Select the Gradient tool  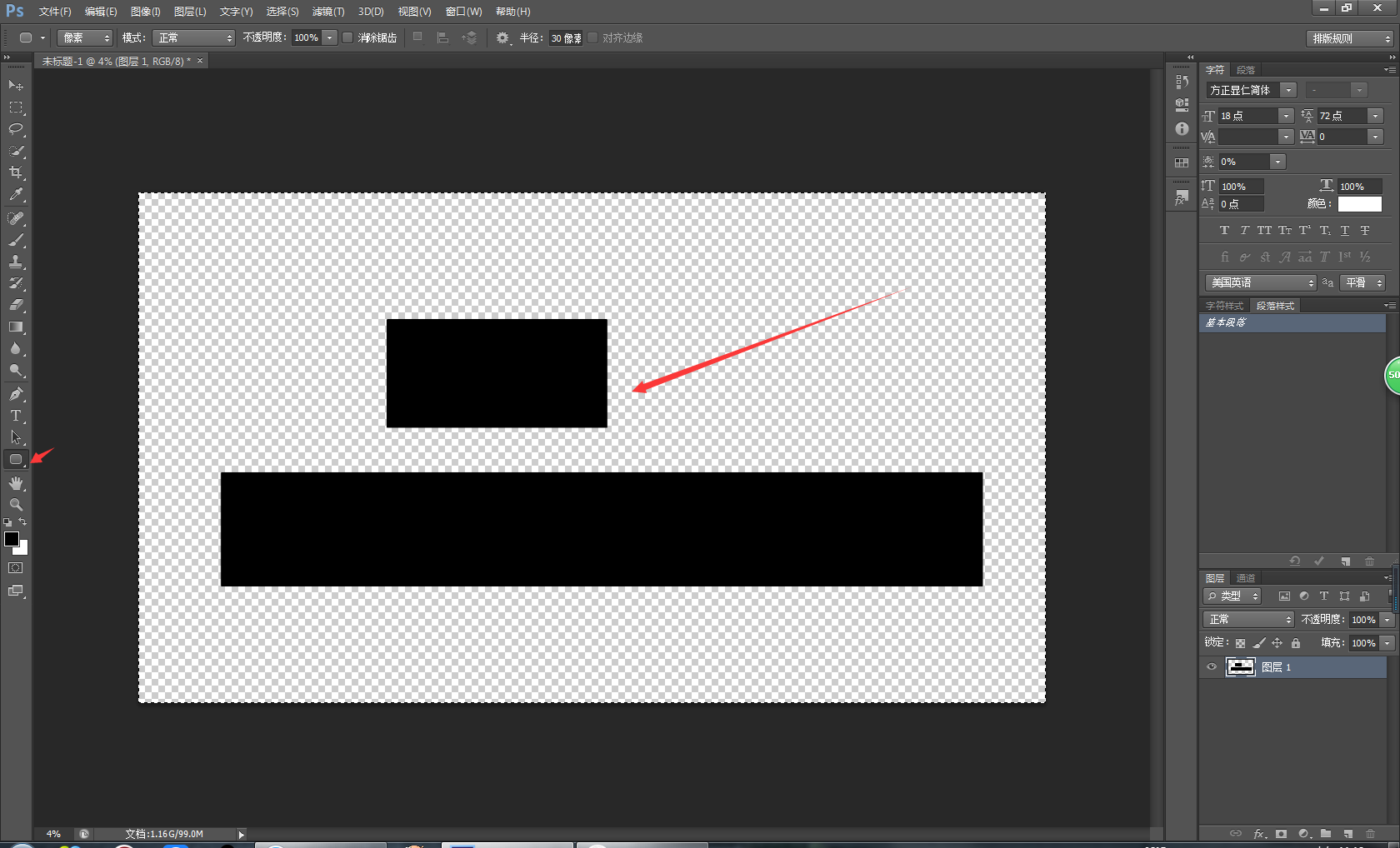[16, 327]
